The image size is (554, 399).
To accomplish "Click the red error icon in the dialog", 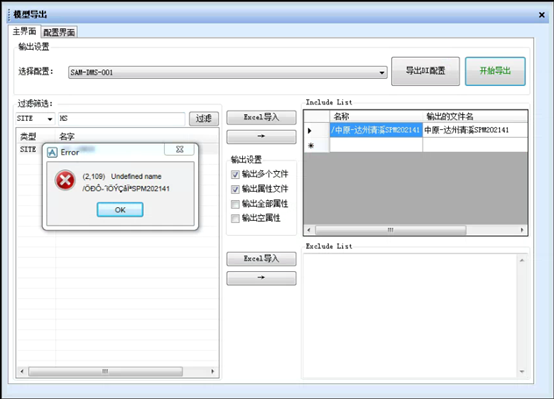I will coord(65,180).
